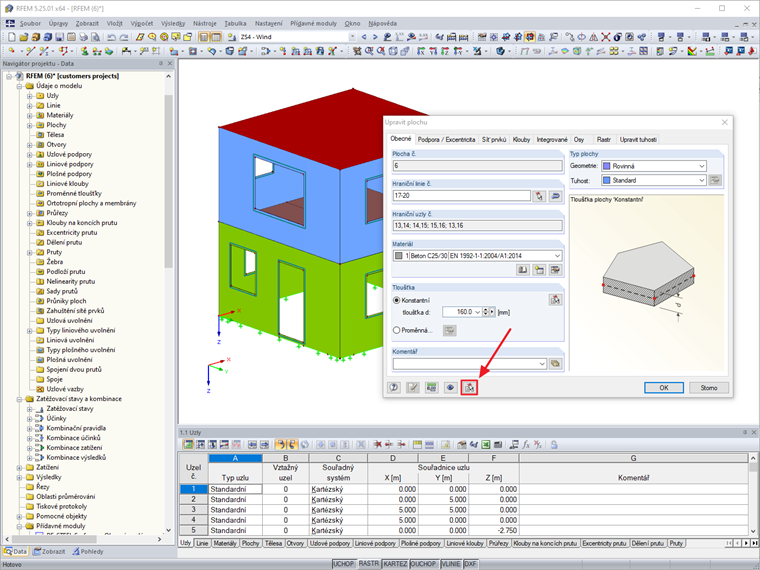Go to next load case arrow
Screen dimensions: 760x570
pyautogui.click(x=376, y=37)
